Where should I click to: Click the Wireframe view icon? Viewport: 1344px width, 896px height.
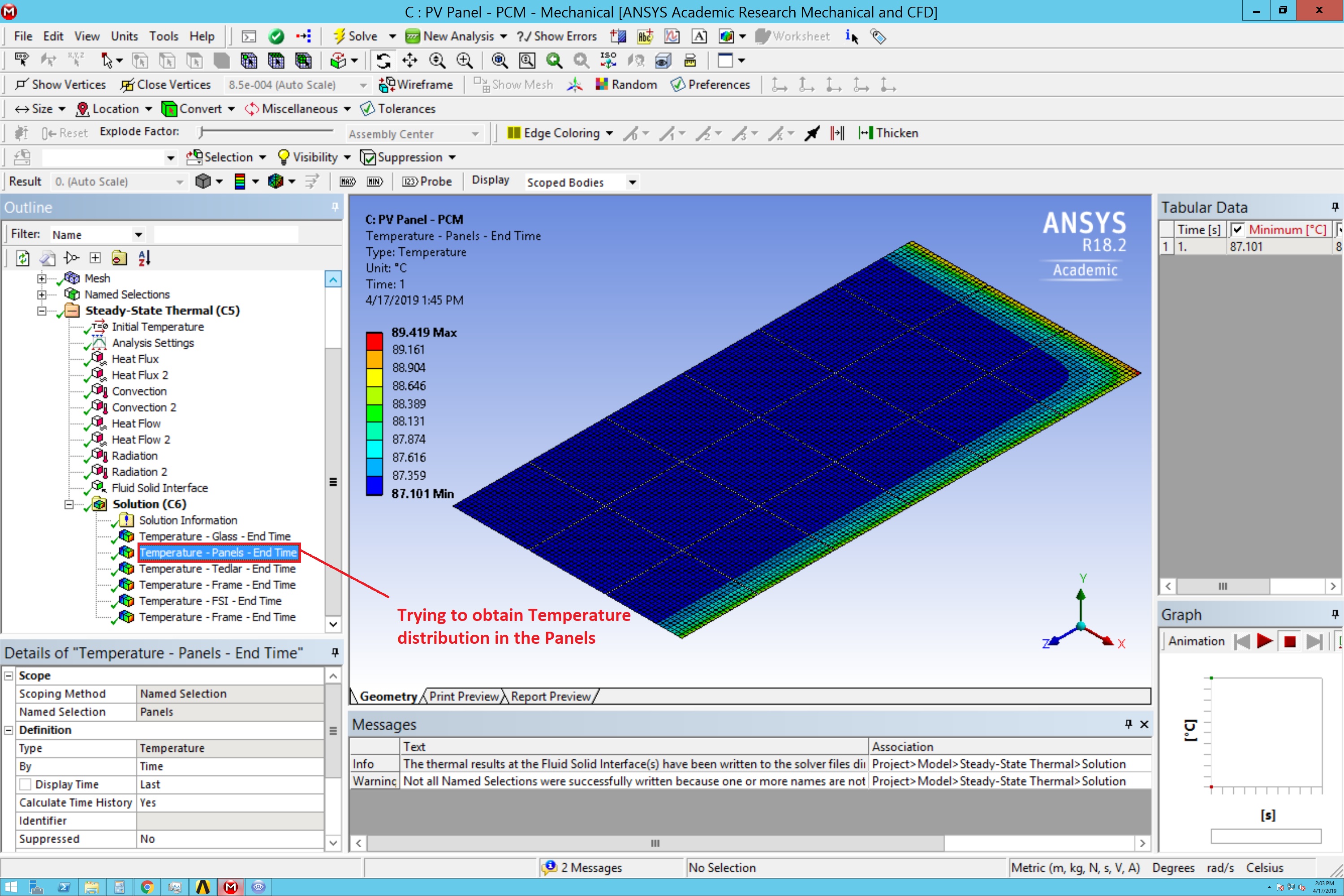coord(416,85)
